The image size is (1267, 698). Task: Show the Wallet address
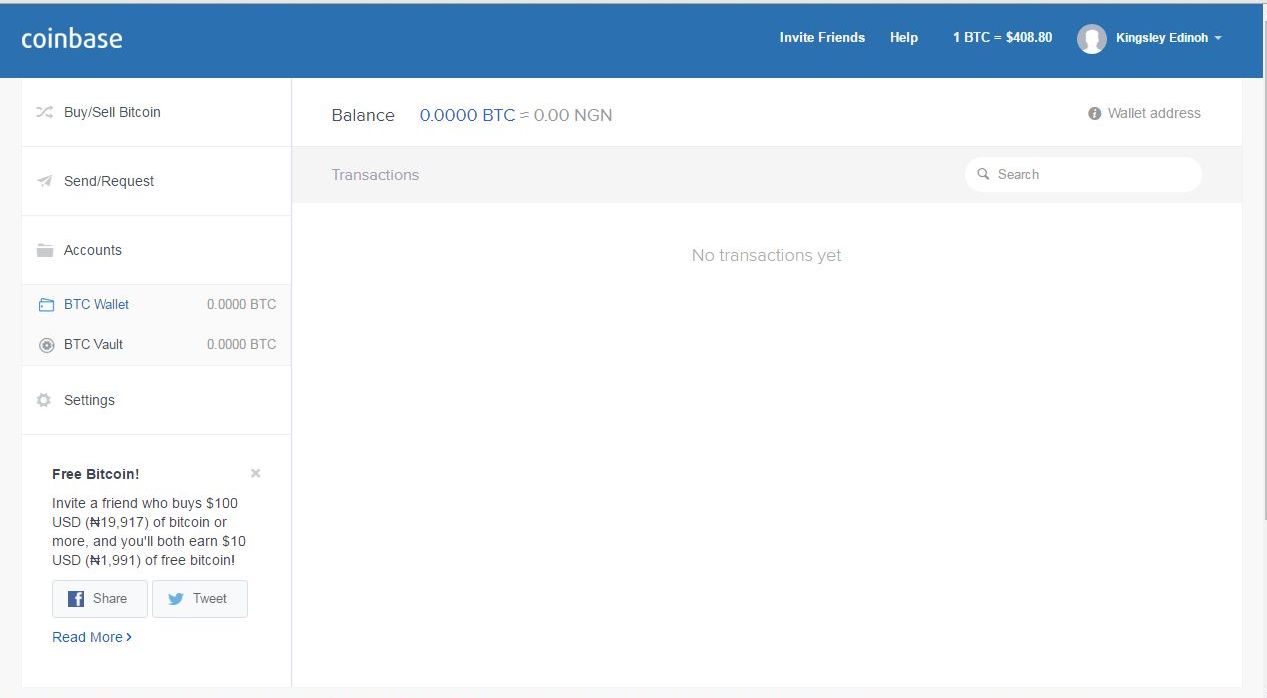pos(1154,113)
